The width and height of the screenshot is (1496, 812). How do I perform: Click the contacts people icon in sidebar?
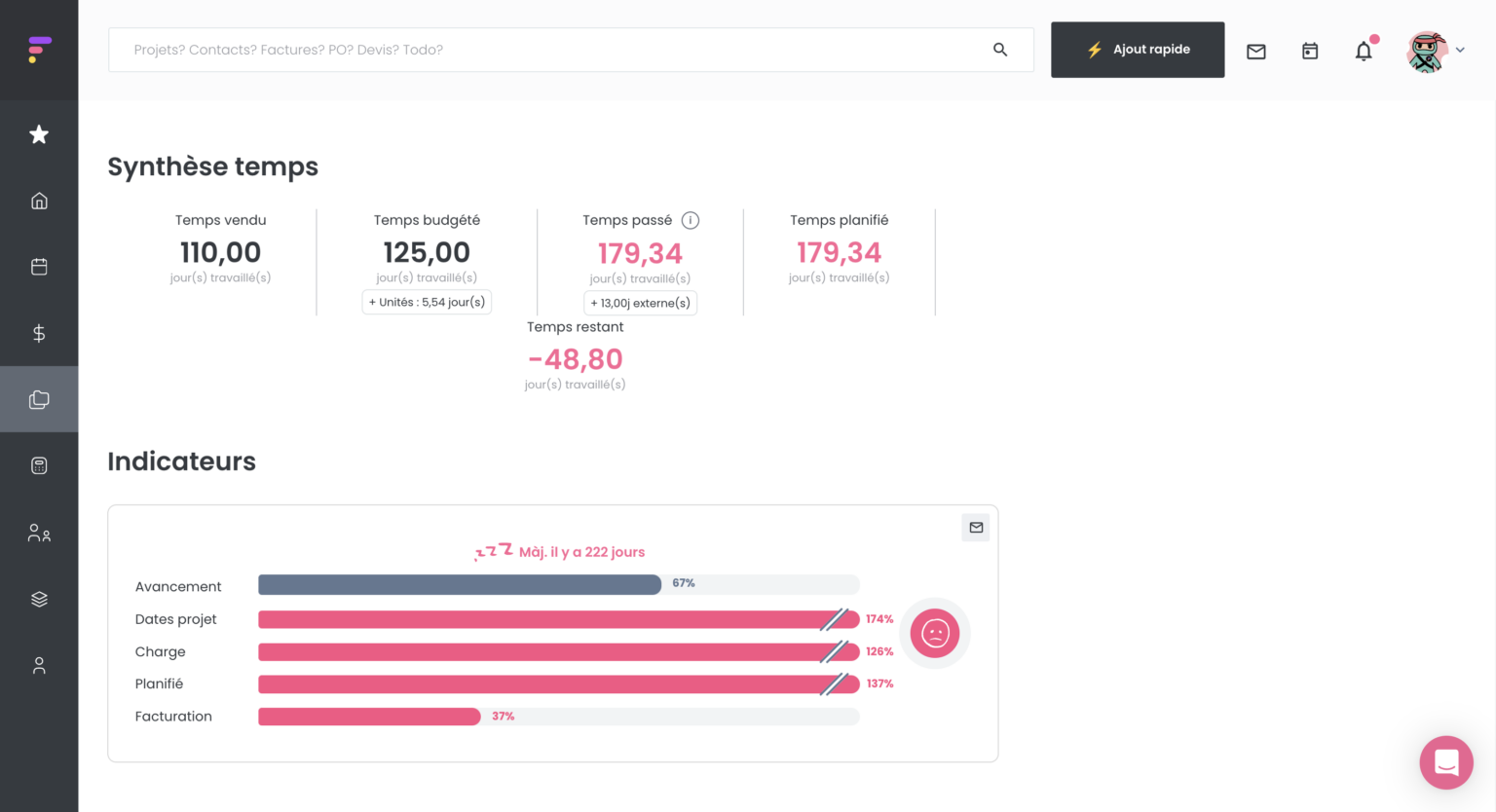pos(39,533)
